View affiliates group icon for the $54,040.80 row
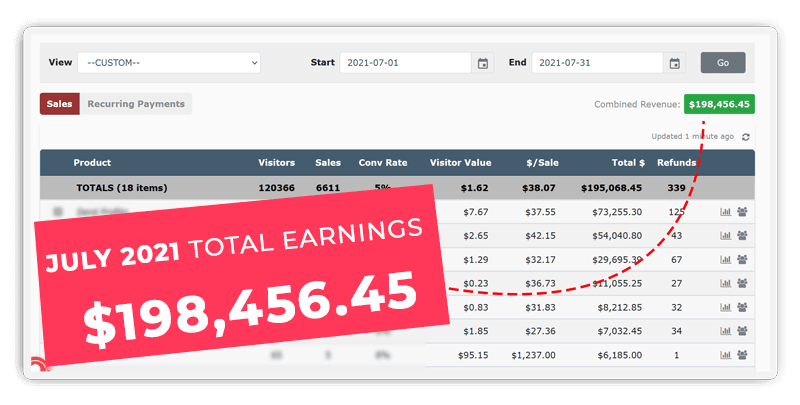This screenshot has width=800, height=405. point(742,236)
